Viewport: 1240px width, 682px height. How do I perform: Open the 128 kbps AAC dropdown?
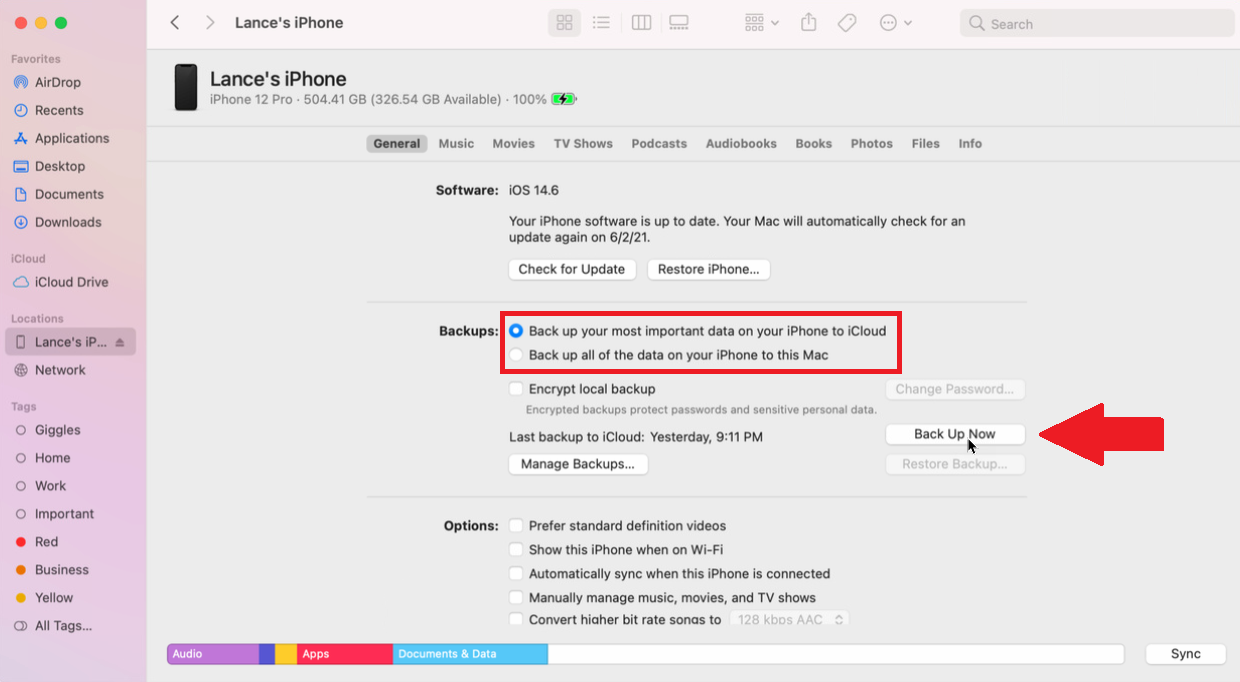(x=790, y=620)
